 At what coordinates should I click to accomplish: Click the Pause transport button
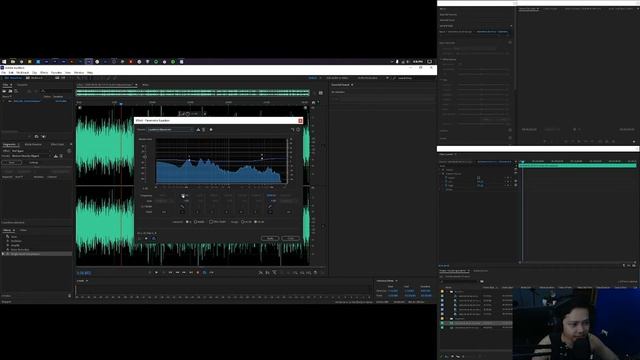tap(163, 272)
